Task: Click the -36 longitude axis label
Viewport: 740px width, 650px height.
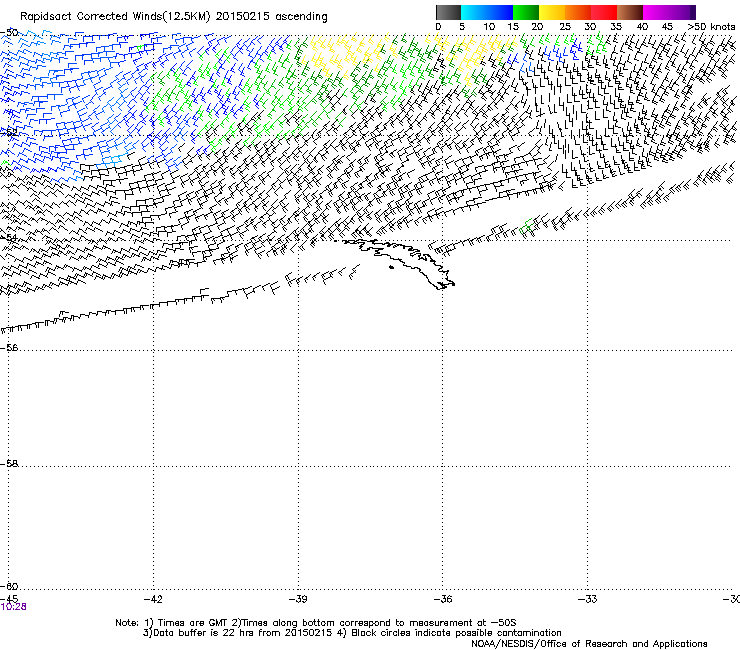Action: tap(443, 599)
